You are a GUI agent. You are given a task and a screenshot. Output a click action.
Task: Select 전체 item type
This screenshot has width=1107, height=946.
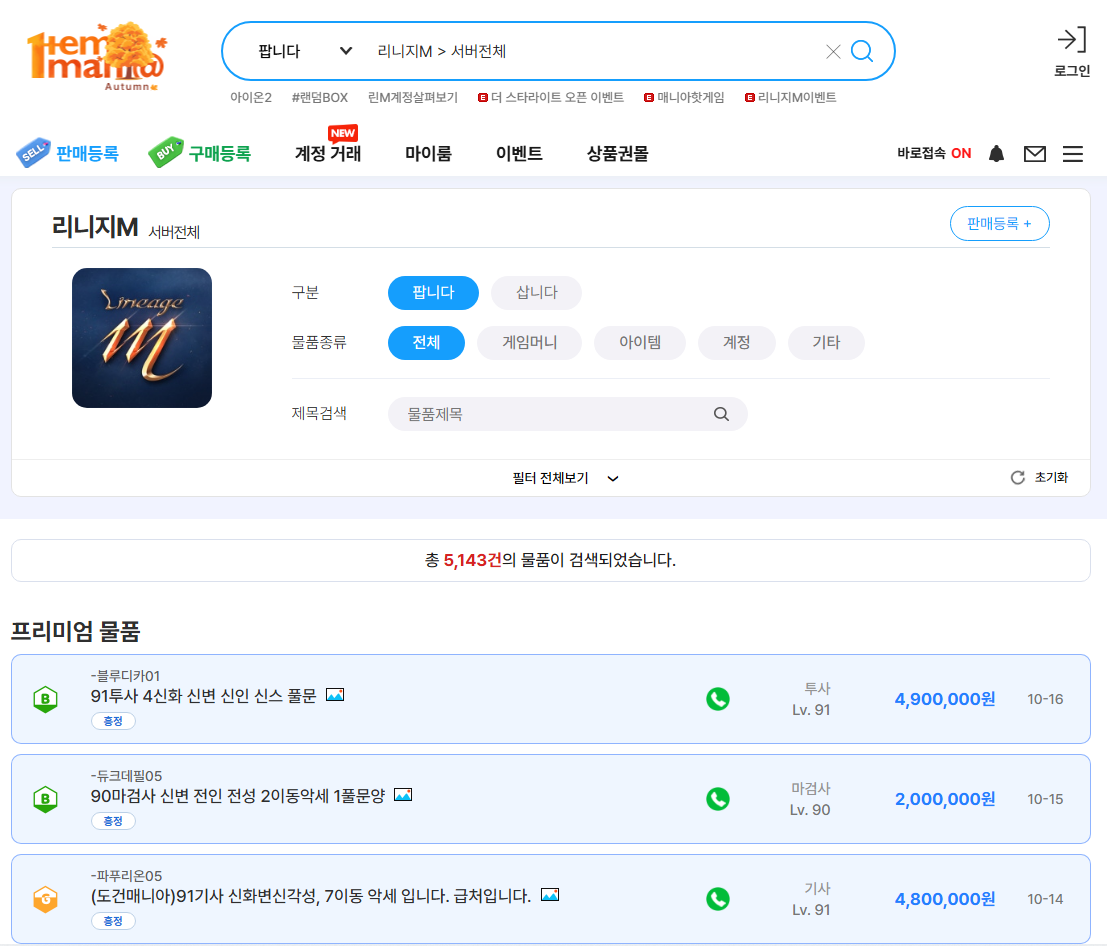(x=426, y=342)
